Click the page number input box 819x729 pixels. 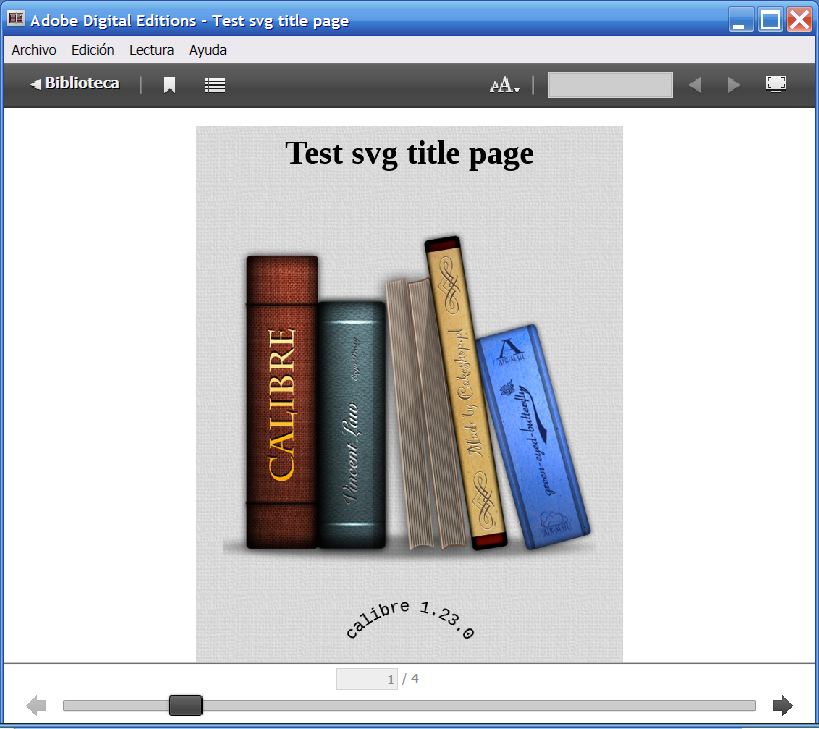[367, 679]
